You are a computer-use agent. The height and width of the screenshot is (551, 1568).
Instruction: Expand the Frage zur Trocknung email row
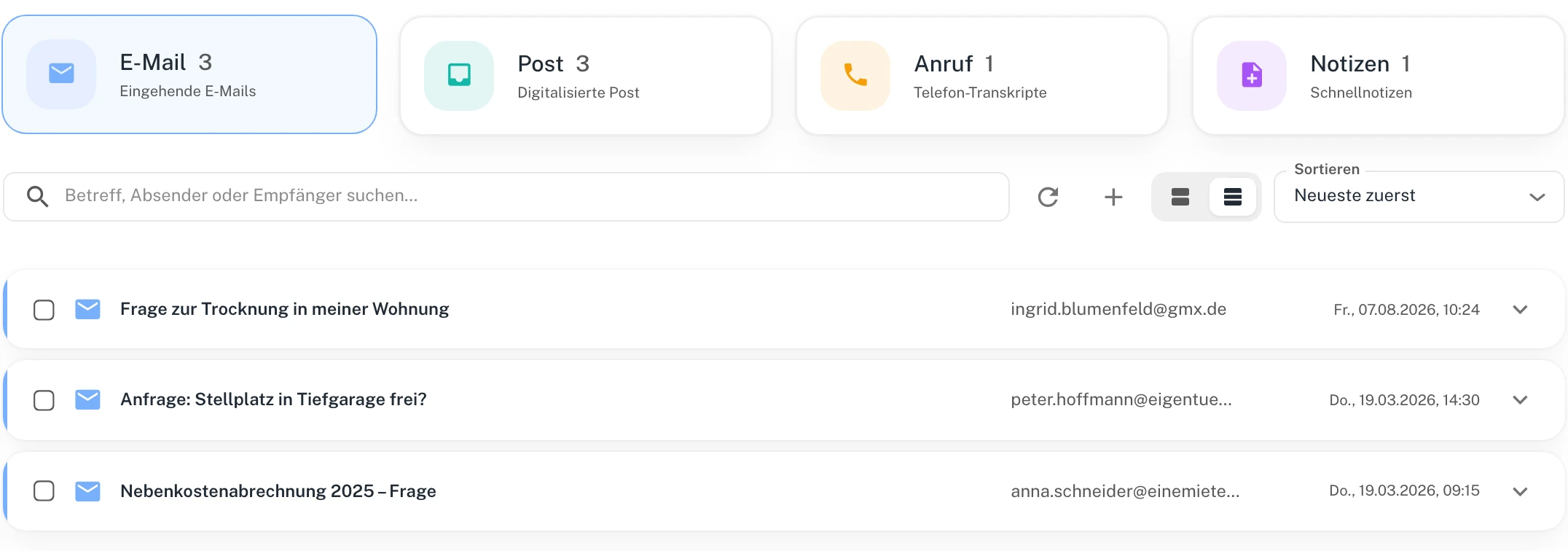pos(1520,310)
